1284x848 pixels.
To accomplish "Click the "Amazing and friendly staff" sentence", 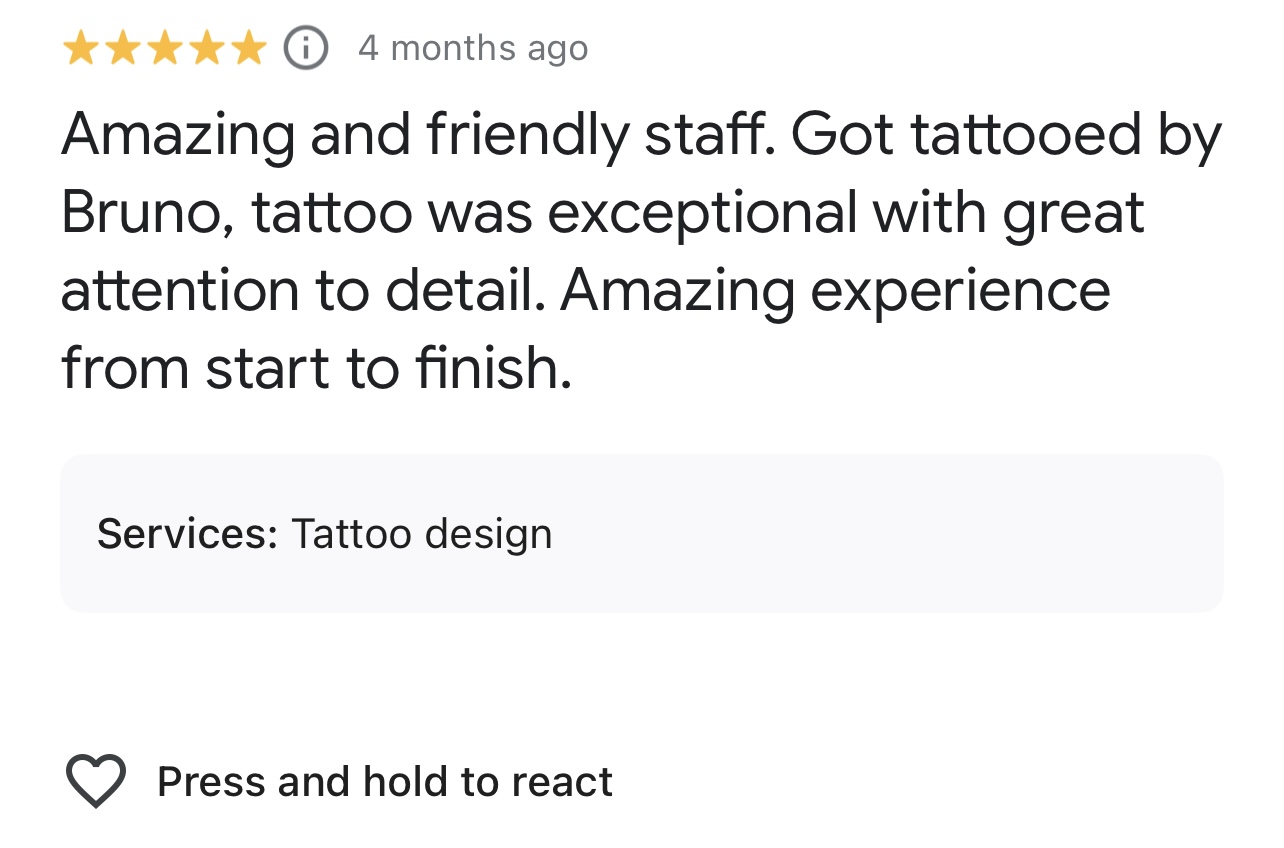I will [x=418, y=135].
